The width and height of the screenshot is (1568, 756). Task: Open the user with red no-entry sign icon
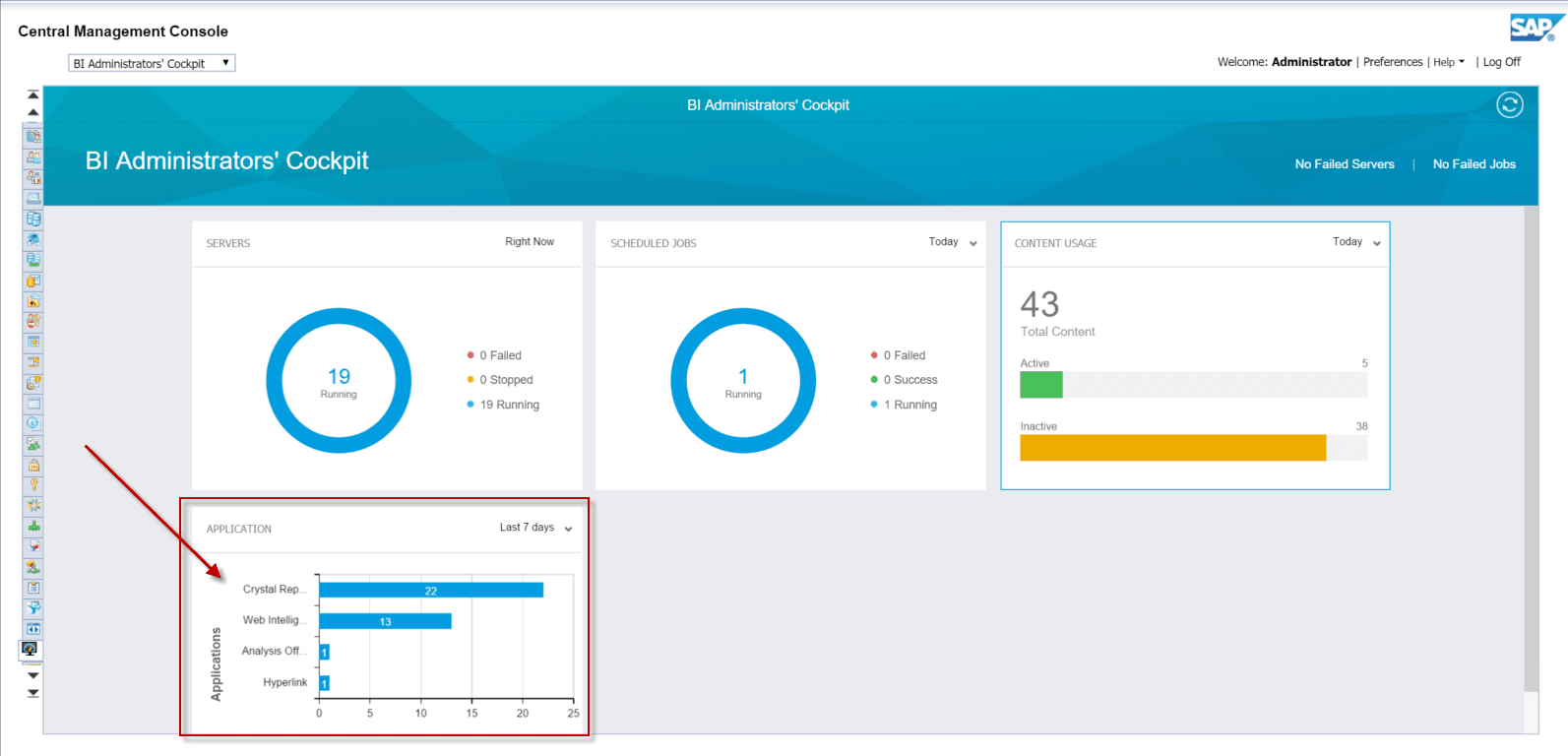coord(33,322)
